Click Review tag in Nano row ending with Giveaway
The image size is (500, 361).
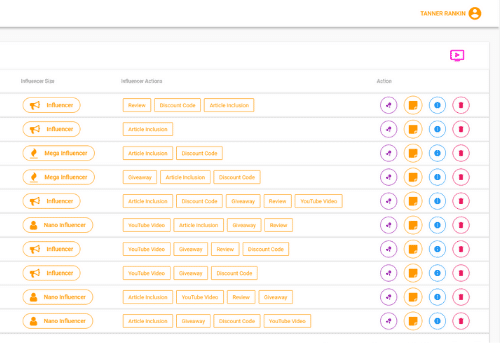[241, 297]
